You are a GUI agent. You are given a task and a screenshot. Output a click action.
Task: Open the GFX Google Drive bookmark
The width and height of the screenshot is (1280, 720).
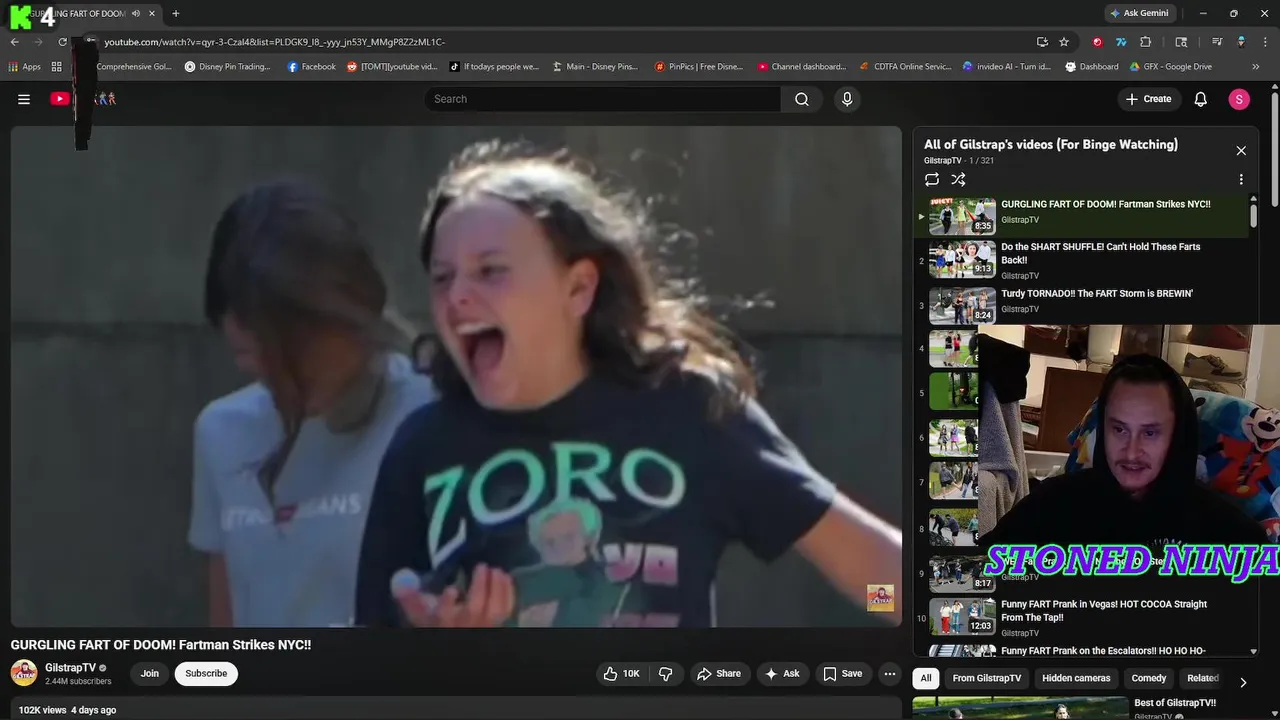click(1171, 67)
